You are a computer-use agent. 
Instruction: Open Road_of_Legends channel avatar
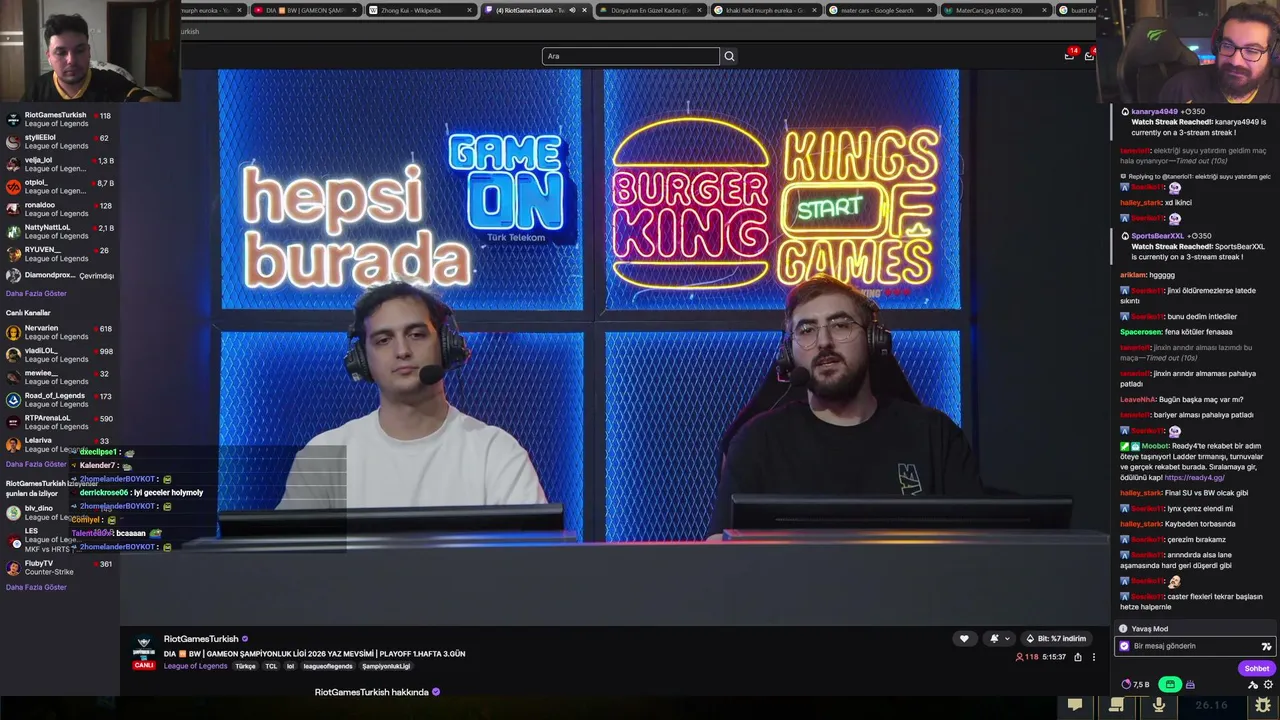13,400
